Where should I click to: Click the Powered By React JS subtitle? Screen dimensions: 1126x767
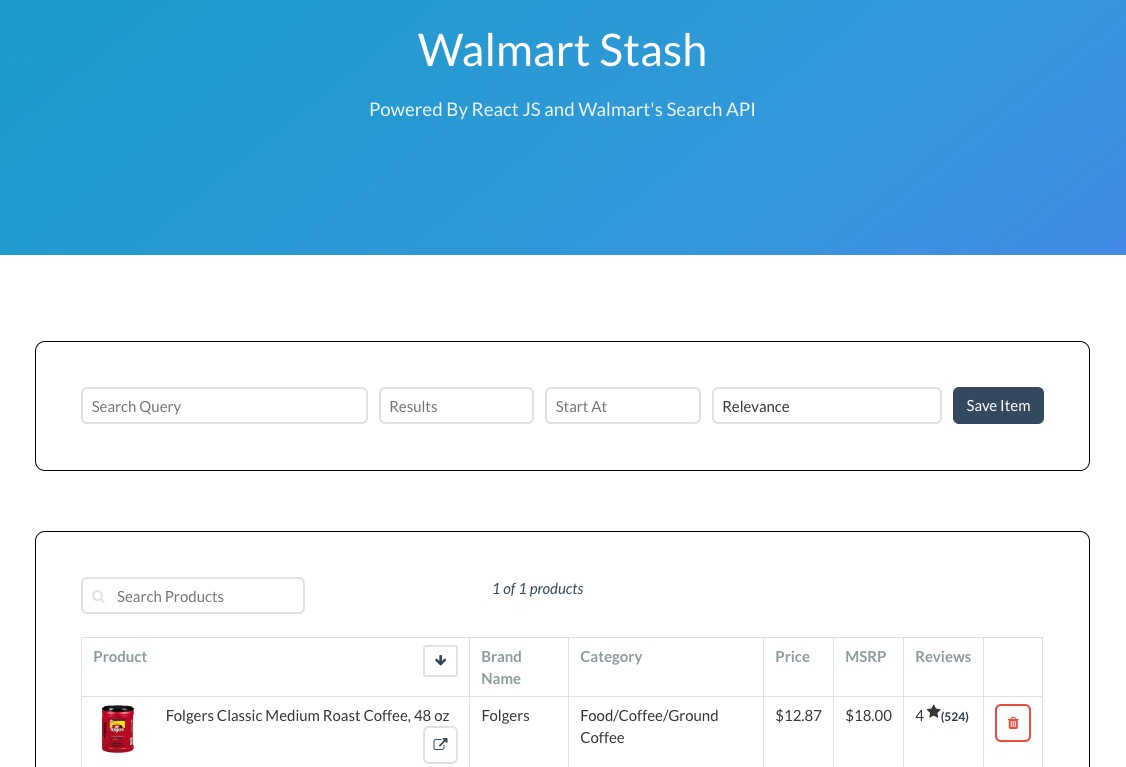click(562, 109)
